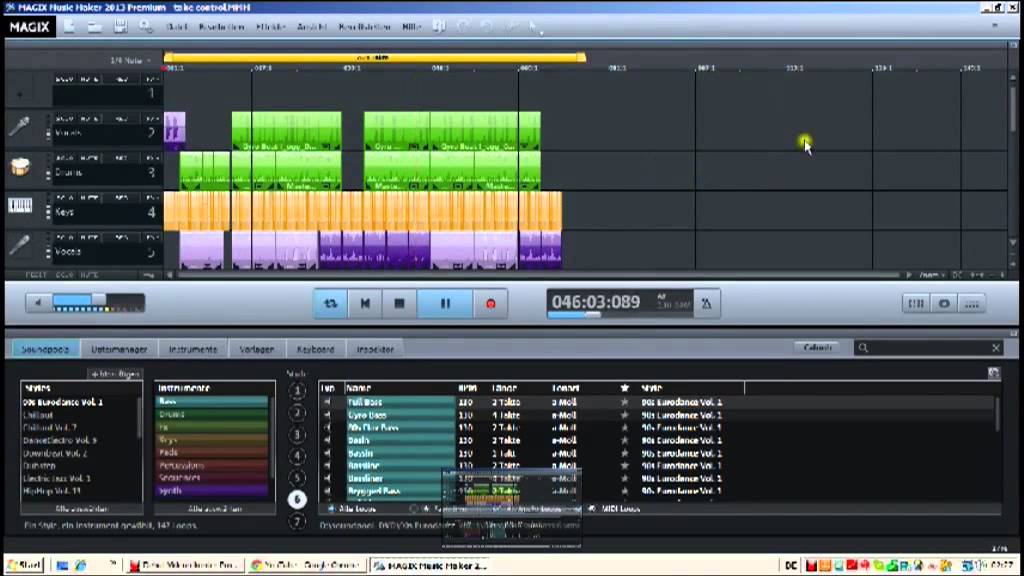Switch to the Dateimanager tab
Screen dimensions: 1024x576
(x=119, y=349)
